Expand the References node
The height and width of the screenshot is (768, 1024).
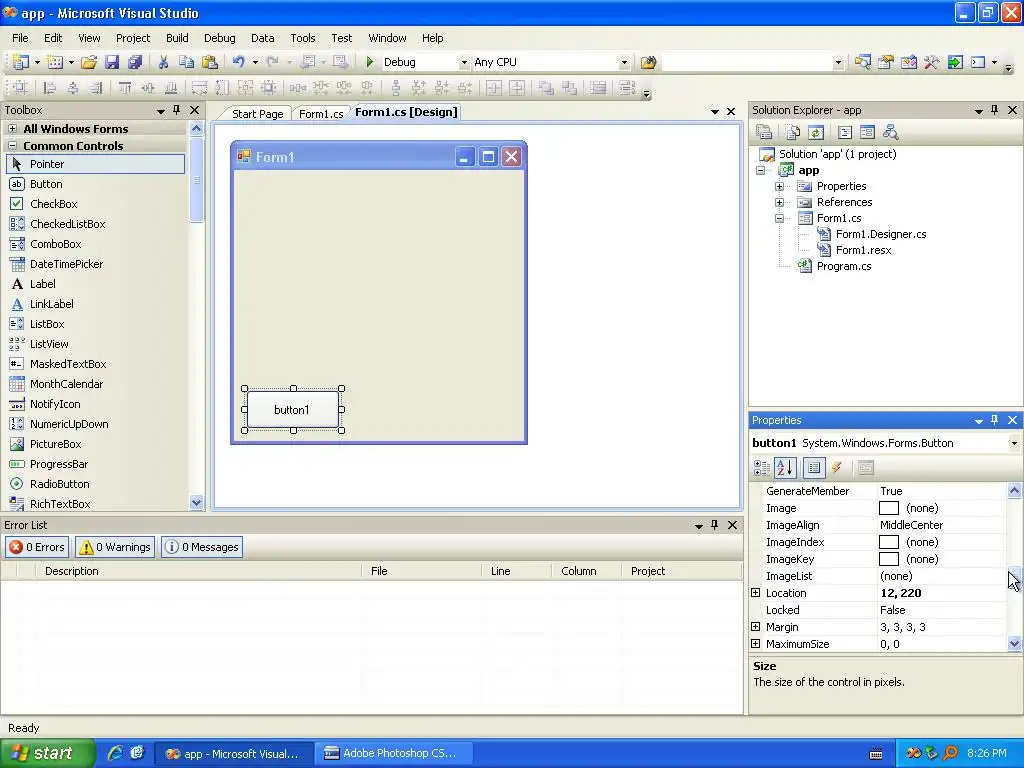coord(779,202)
